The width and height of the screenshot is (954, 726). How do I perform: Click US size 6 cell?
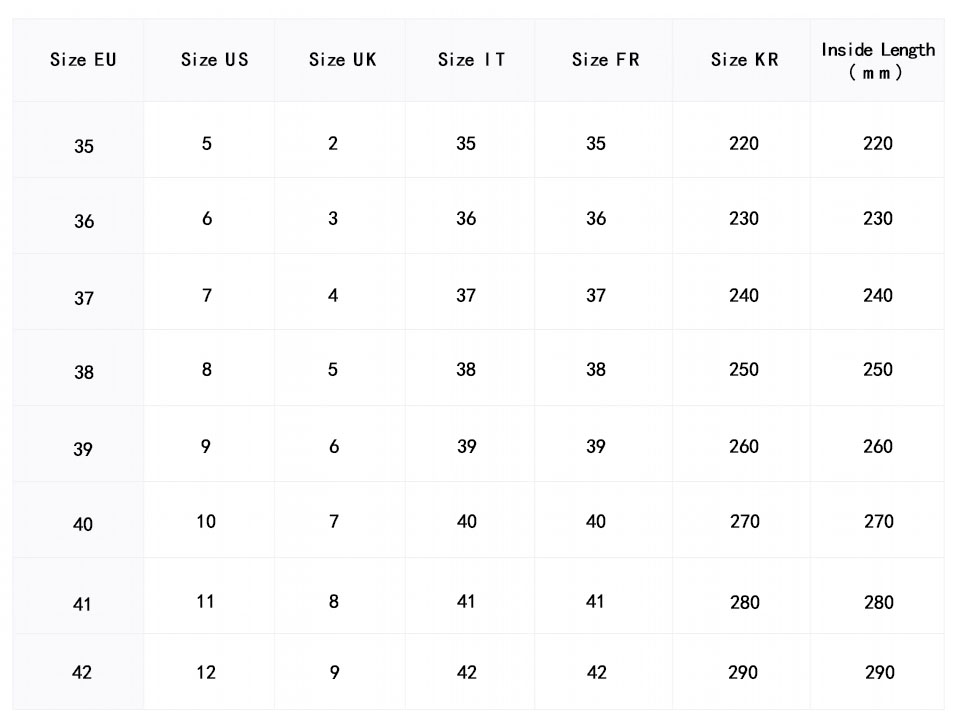(207, 219)
